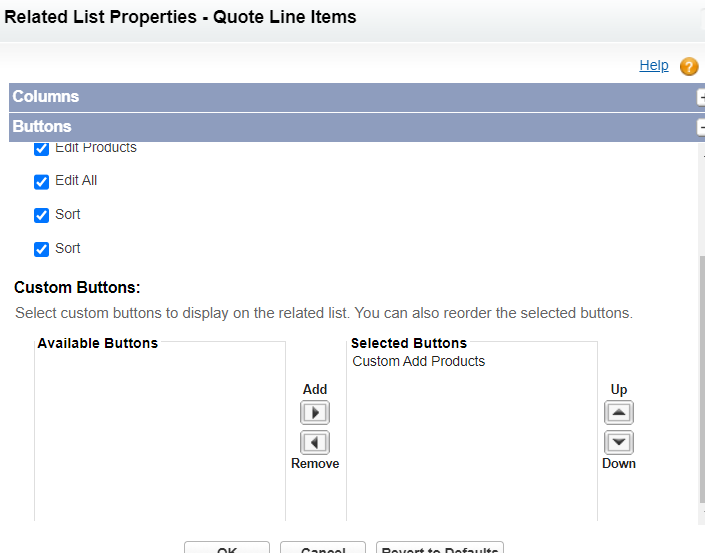
Task: Collapse the Buttons section using minus icon
Action: (701, 127)
